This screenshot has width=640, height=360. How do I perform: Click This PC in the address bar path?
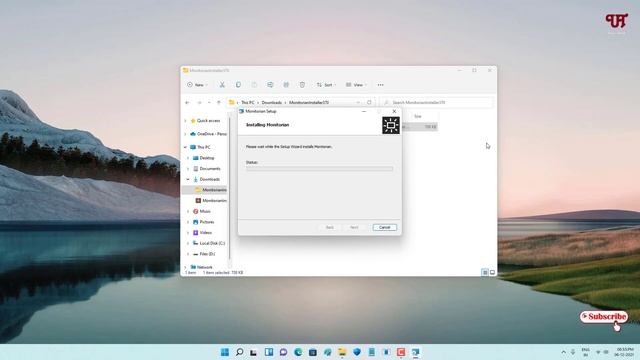(248, 102)
